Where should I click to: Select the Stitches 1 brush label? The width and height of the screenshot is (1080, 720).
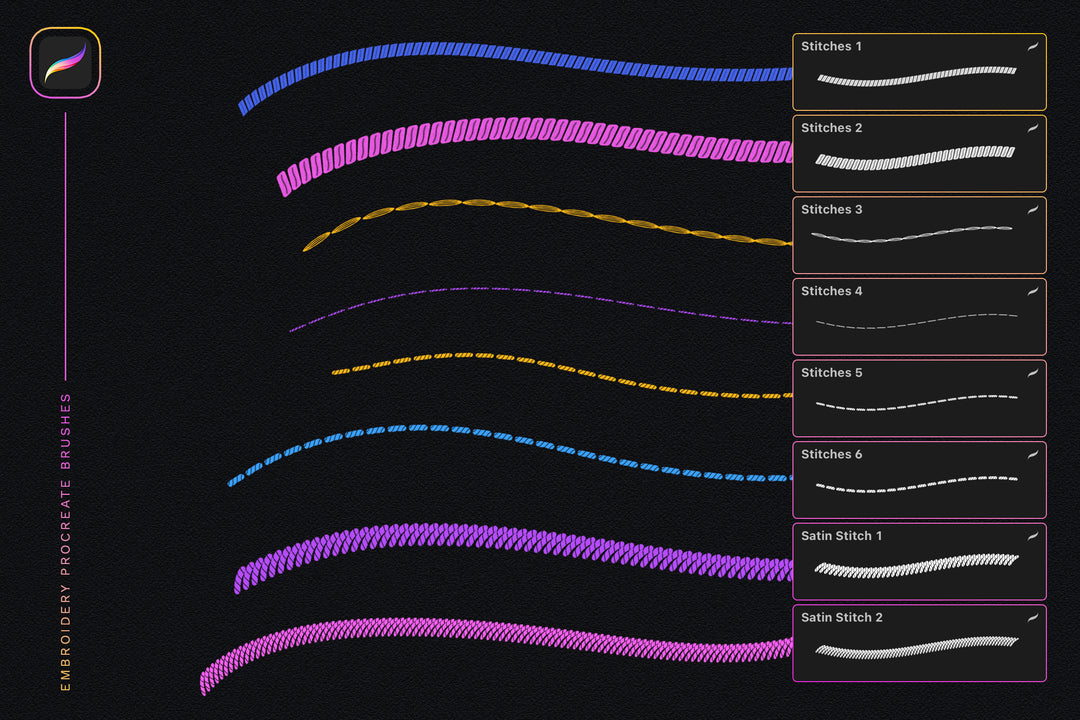pyautogui.click(x=831, y=47)
